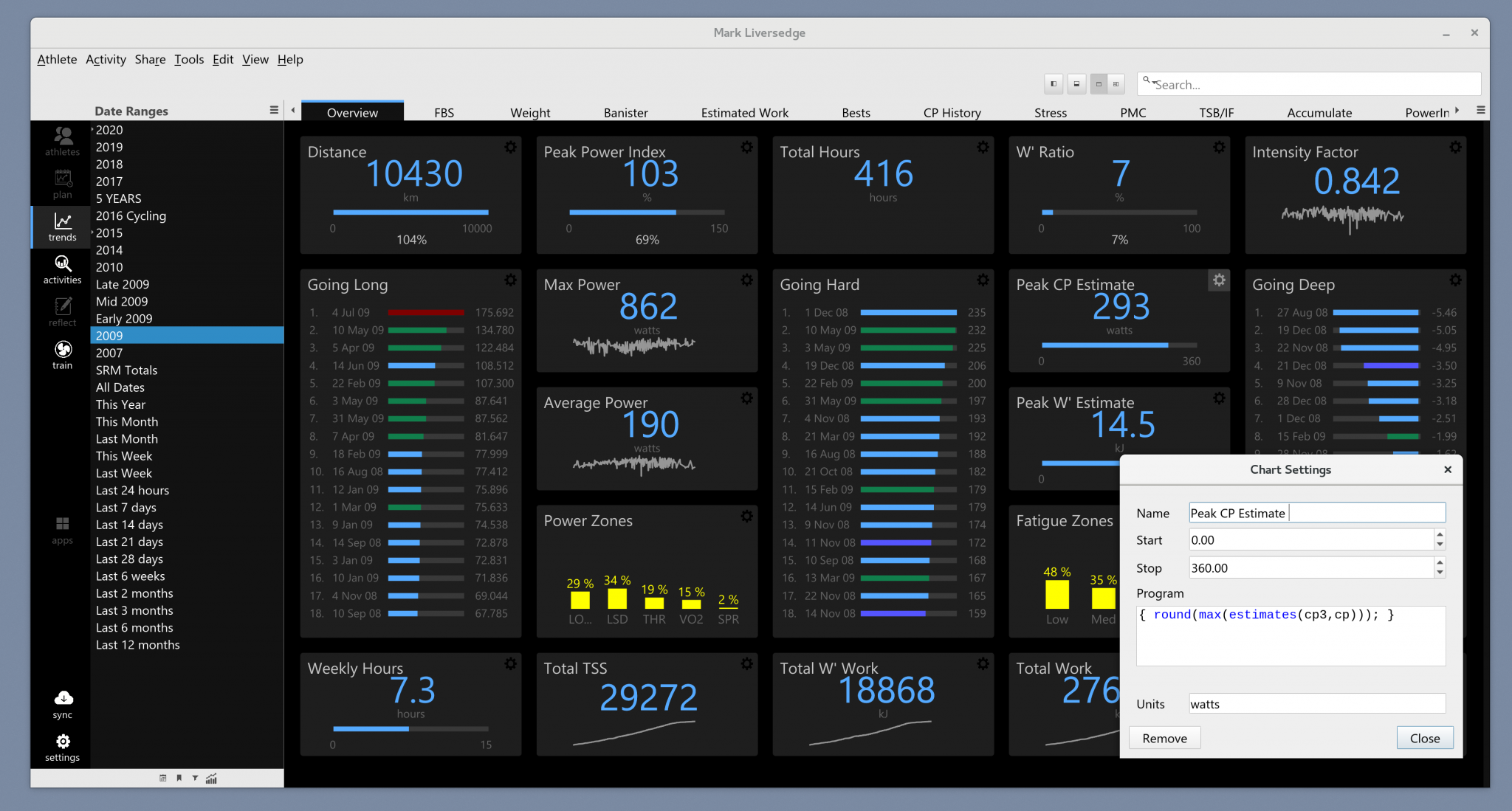The image size is (1512, 811).
Task: Expand the 2020 date range tree item
Action: (92, 130)
